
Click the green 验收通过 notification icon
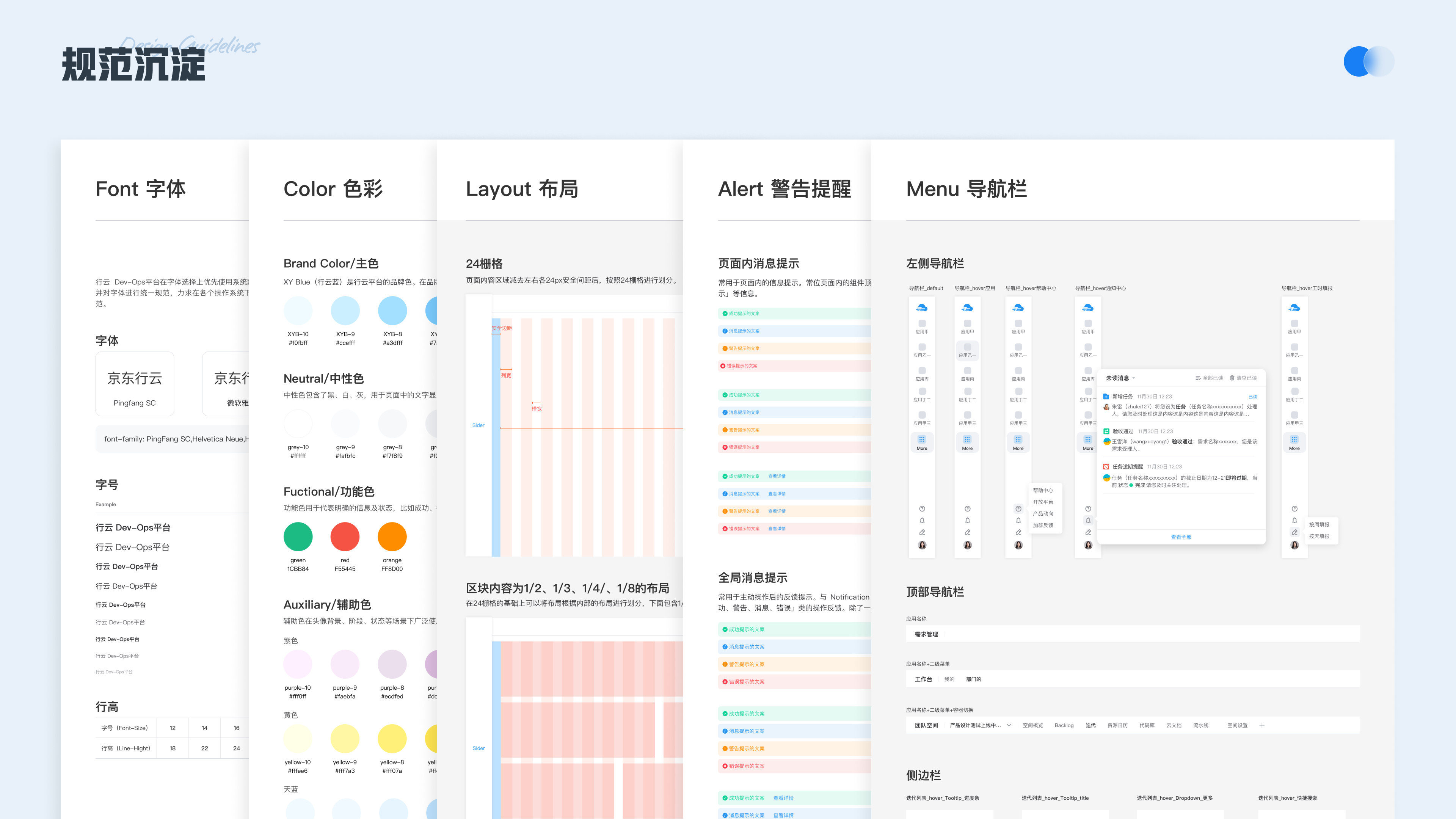tap(1106, 431)
